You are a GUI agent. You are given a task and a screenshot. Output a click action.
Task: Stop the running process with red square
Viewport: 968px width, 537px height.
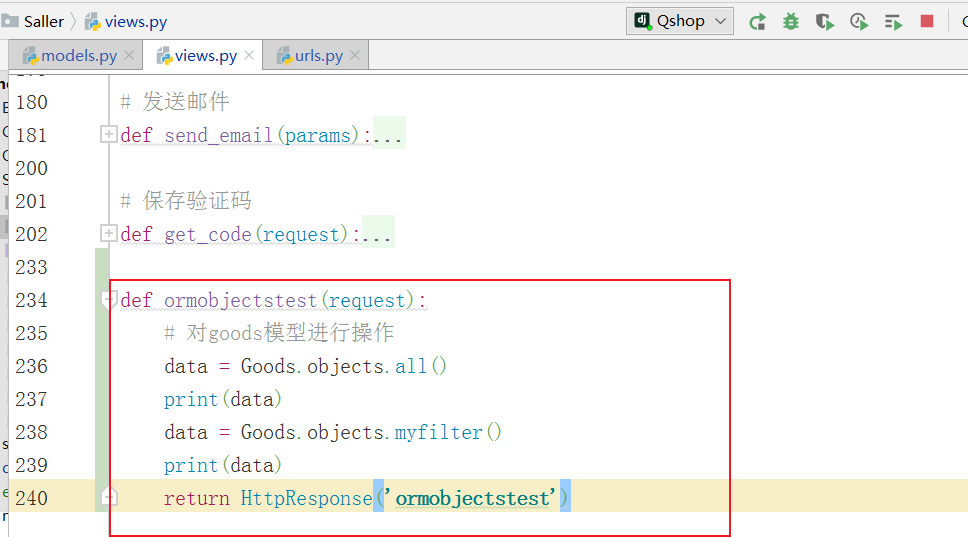pos(927,22)
